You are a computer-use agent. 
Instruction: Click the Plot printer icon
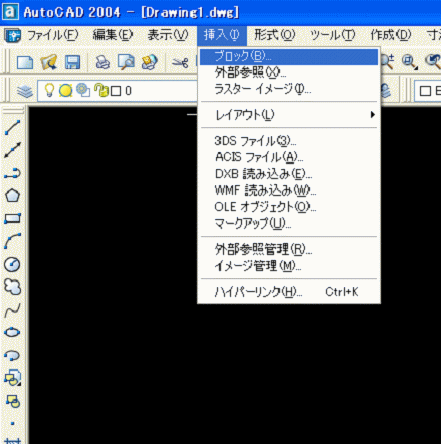103,62
